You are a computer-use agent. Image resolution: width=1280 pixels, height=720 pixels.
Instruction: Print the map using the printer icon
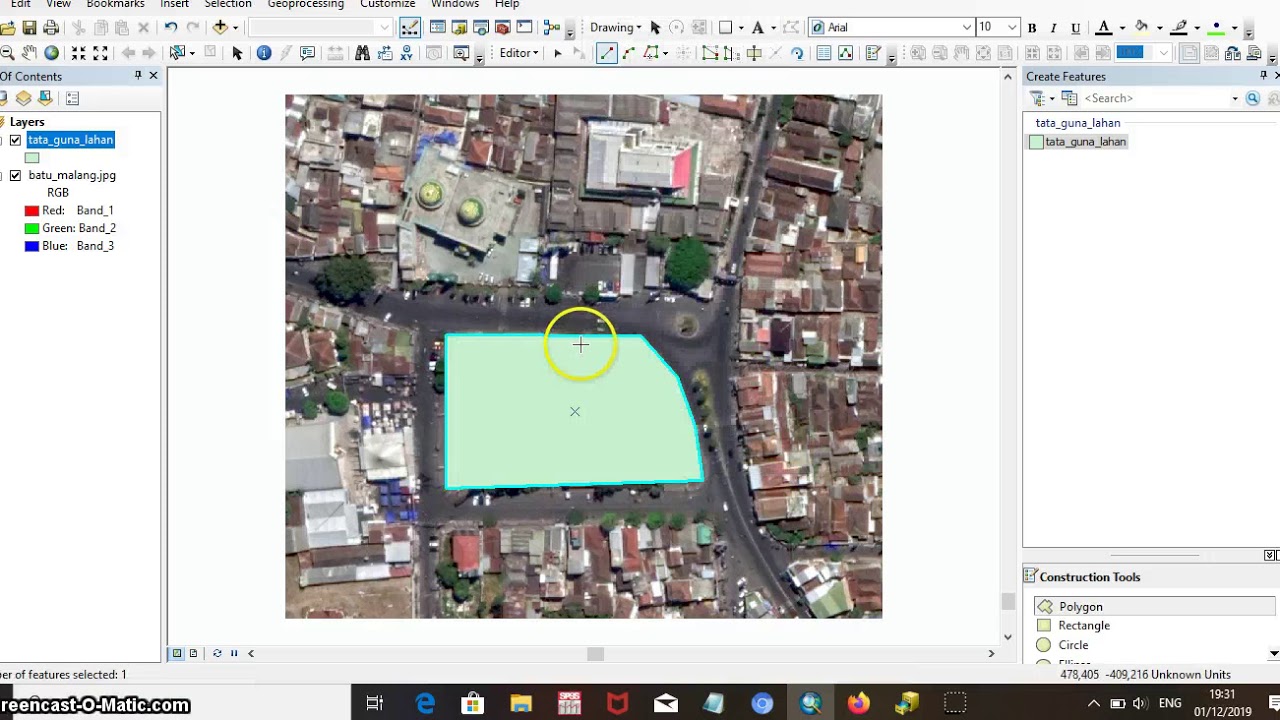click(51, 28)
